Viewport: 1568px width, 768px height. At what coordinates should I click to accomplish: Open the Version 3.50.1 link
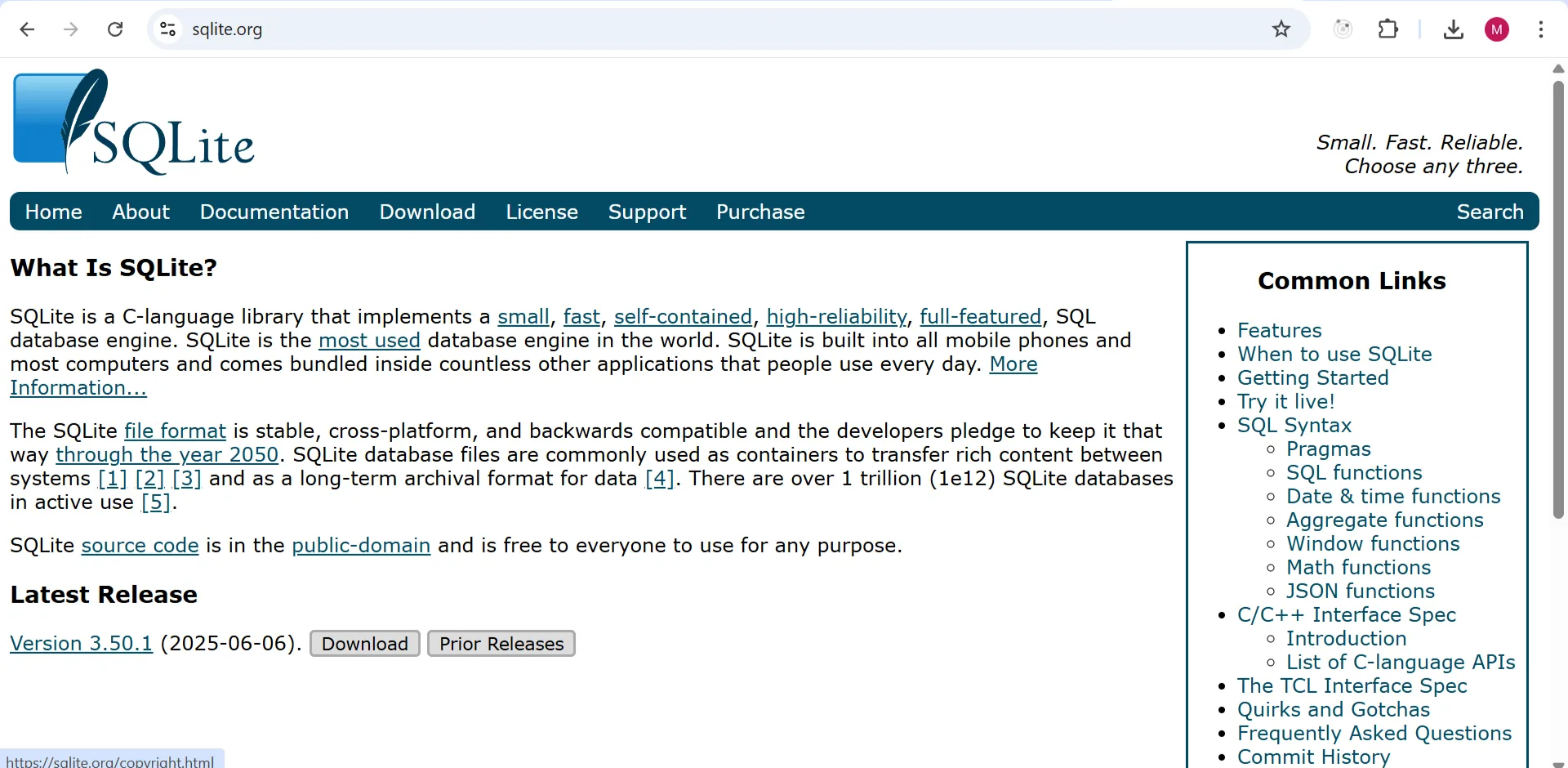pyautogui.click(x=81, y=643)
